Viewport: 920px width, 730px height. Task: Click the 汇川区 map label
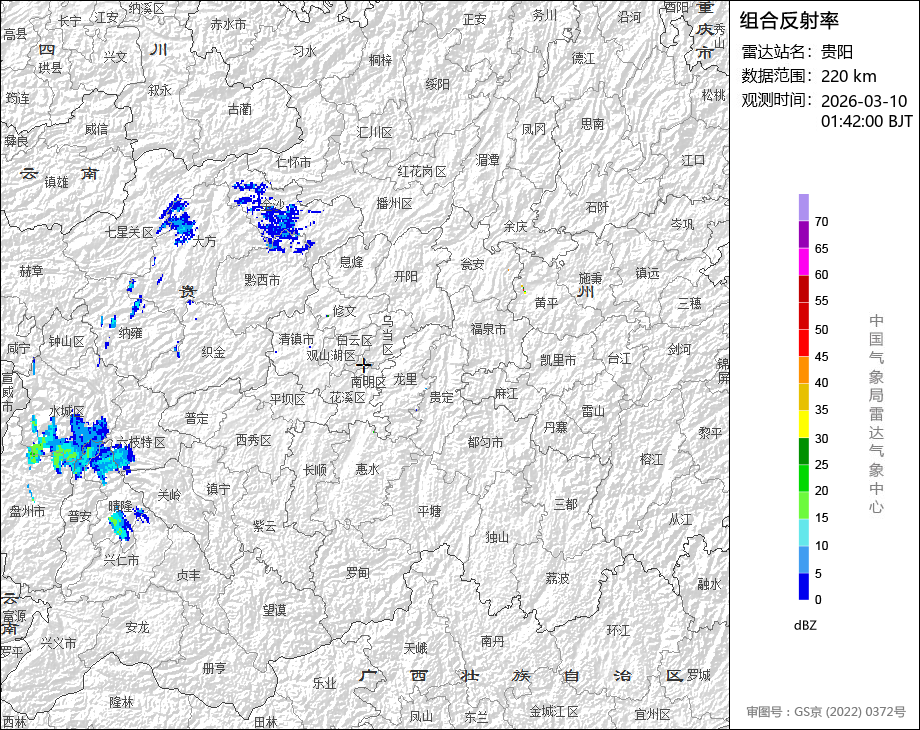(375, 133)
